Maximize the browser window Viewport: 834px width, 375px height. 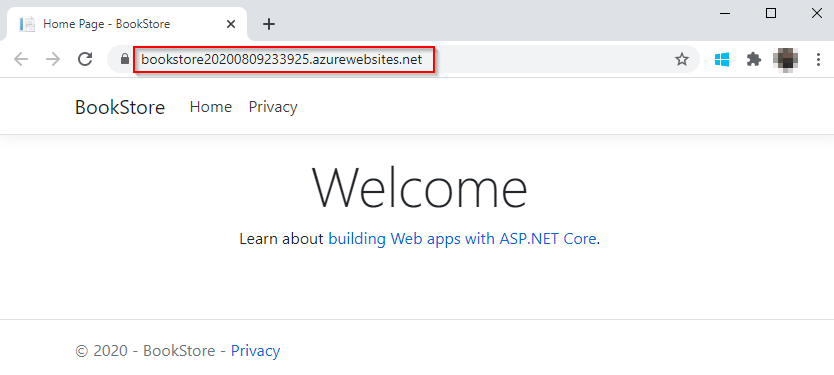(x=771, y=14)
